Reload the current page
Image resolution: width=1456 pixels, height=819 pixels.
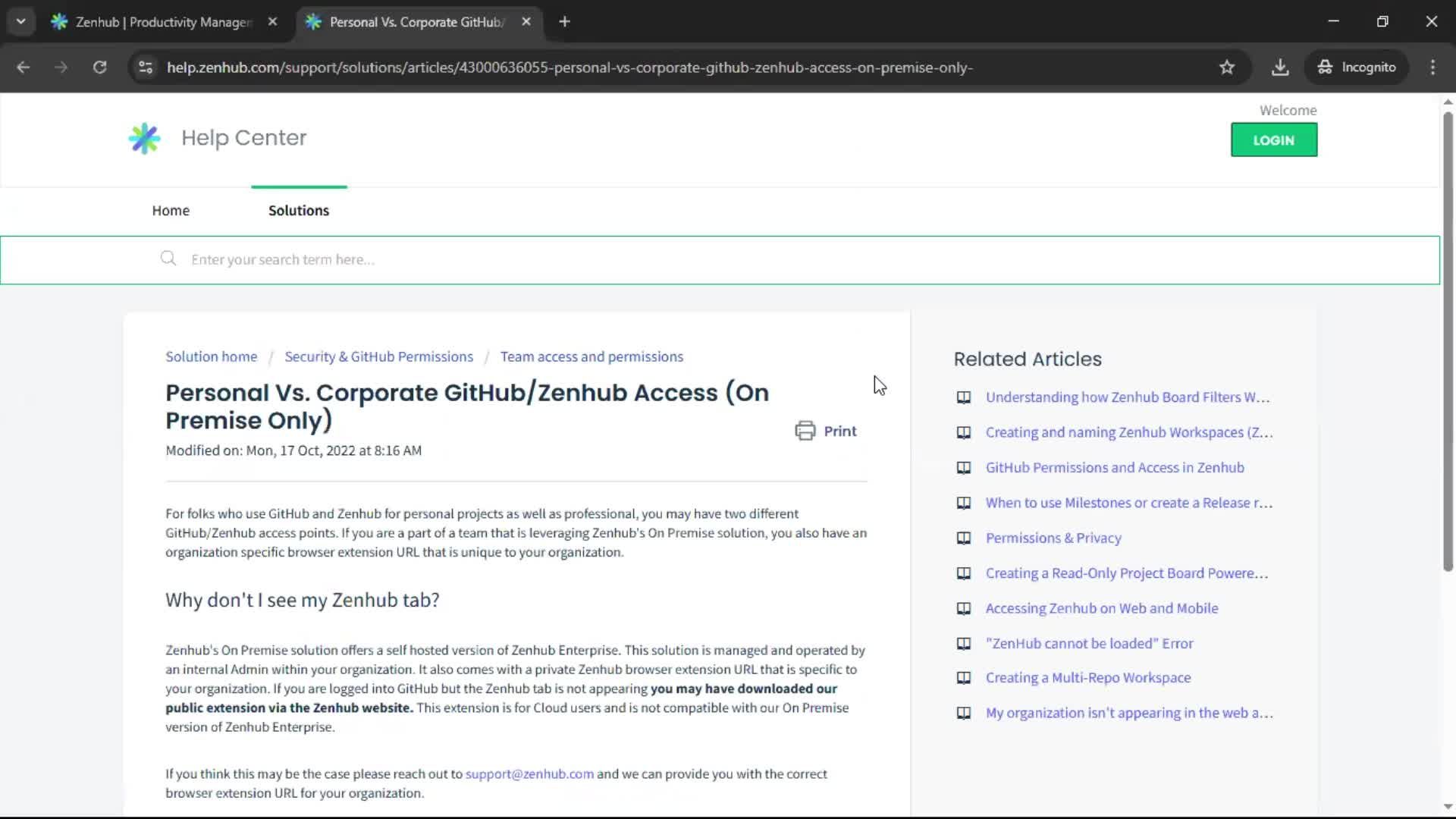pyautogui.click(x=99, y=67)
